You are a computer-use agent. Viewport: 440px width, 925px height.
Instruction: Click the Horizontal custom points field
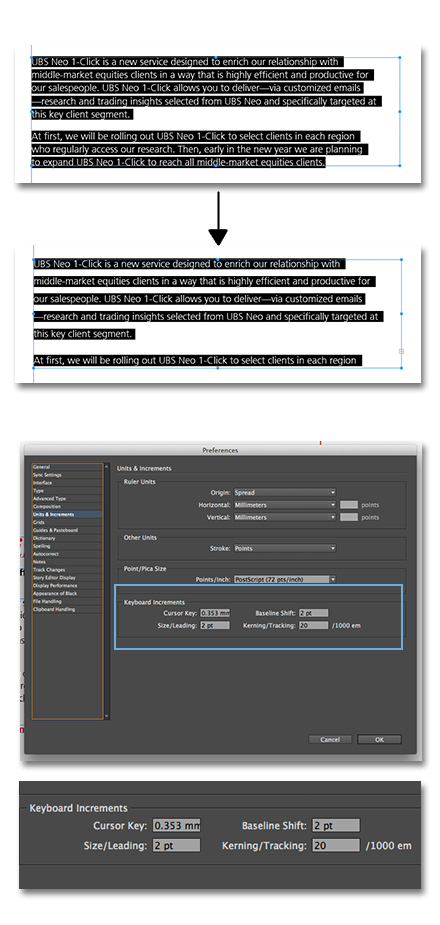point(349,505)
